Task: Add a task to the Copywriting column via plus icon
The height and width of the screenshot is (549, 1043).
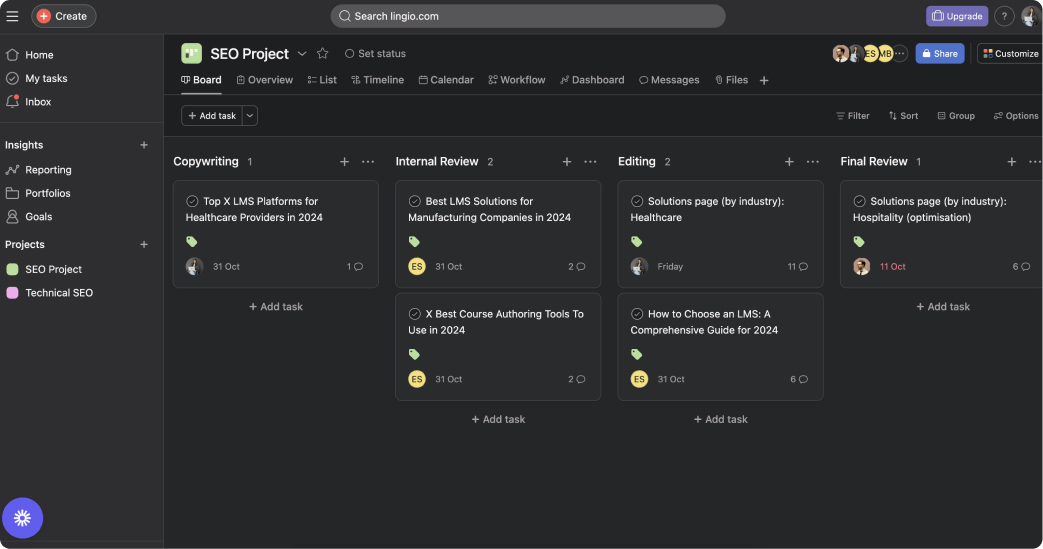Action: point(345,162)
